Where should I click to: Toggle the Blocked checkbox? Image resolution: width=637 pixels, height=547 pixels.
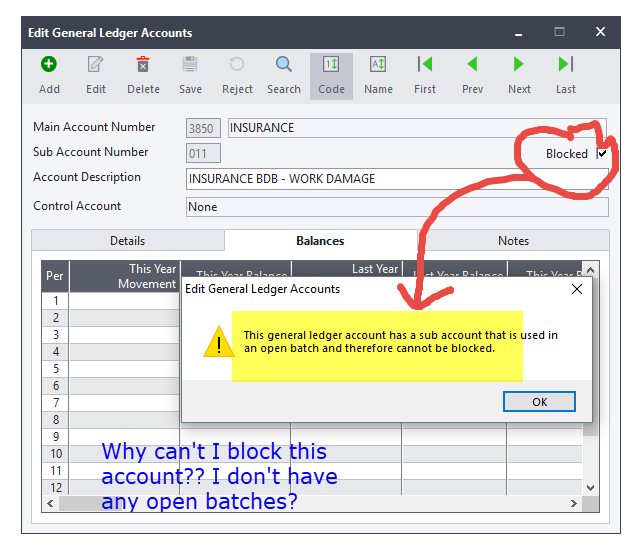[602, 154]
